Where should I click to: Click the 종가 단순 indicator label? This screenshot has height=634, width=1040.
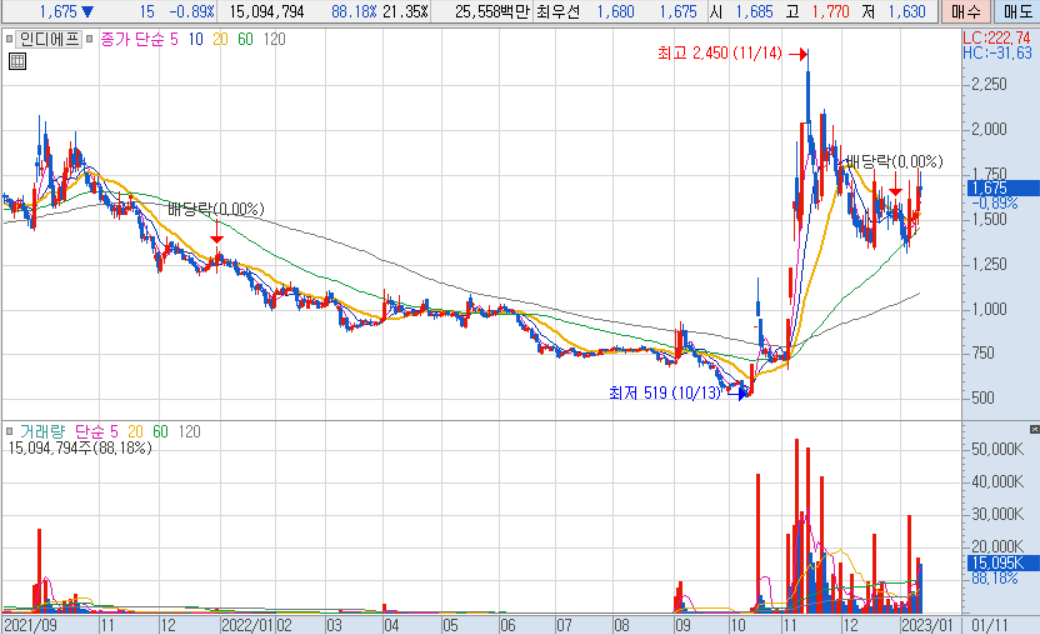pyautogui.click(x=132, y=39)
